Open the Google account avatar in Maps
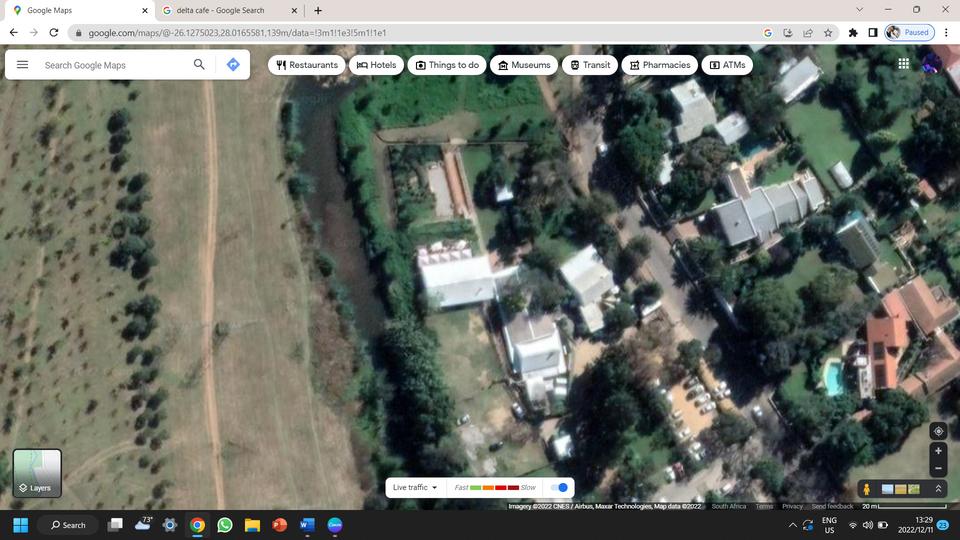960x540 pixels. (x=932, y=64)
